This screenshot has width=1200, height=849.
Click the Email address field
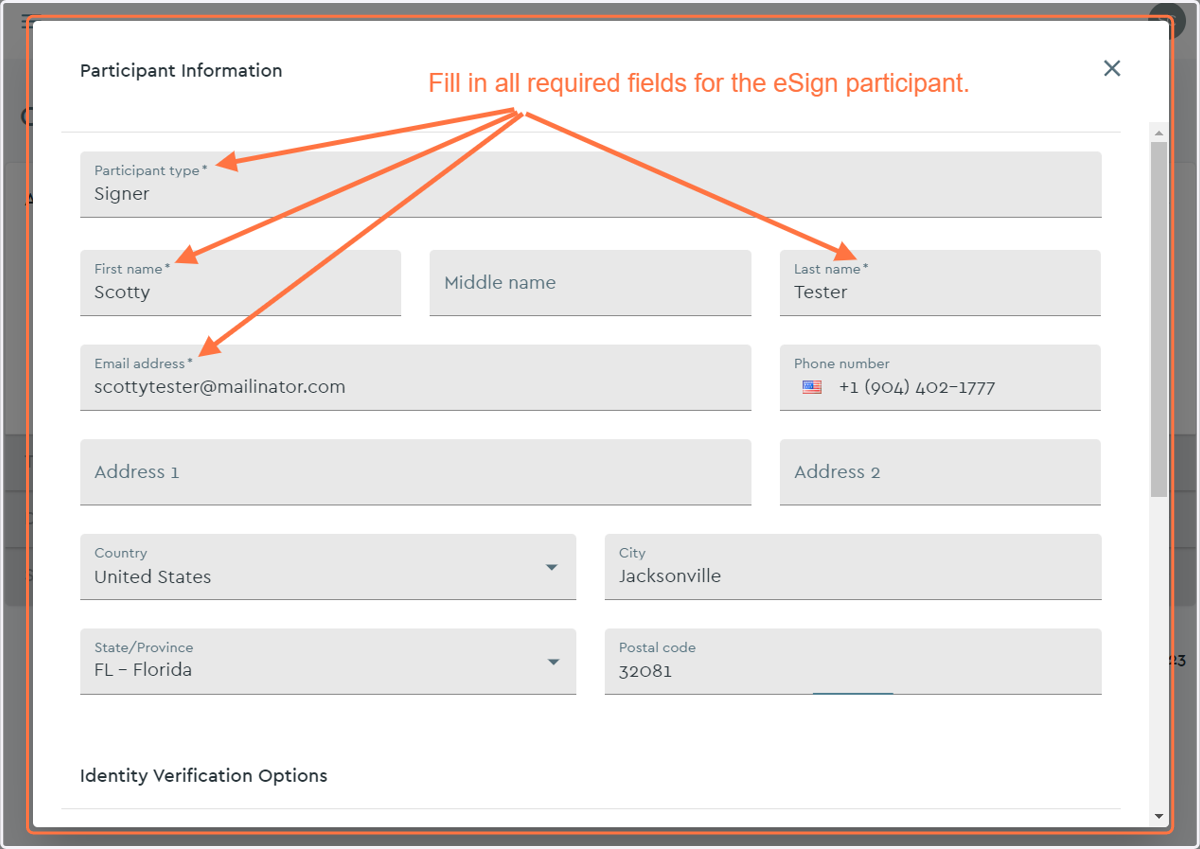pos(415,378)
